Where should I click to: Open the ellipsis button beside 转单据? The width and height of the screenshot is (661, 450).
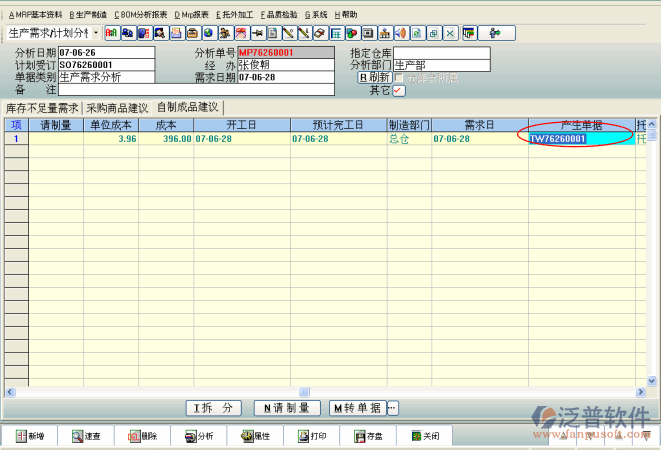point(392,408)
